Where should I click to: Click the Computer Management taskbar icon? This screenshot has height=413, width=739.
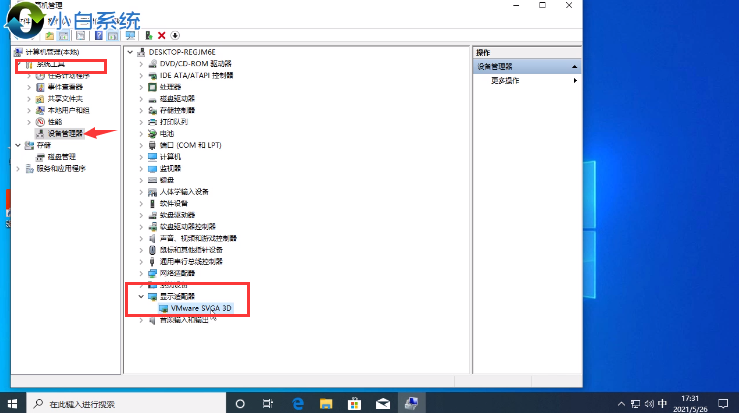pyautogui.click(x=411, y=404)
